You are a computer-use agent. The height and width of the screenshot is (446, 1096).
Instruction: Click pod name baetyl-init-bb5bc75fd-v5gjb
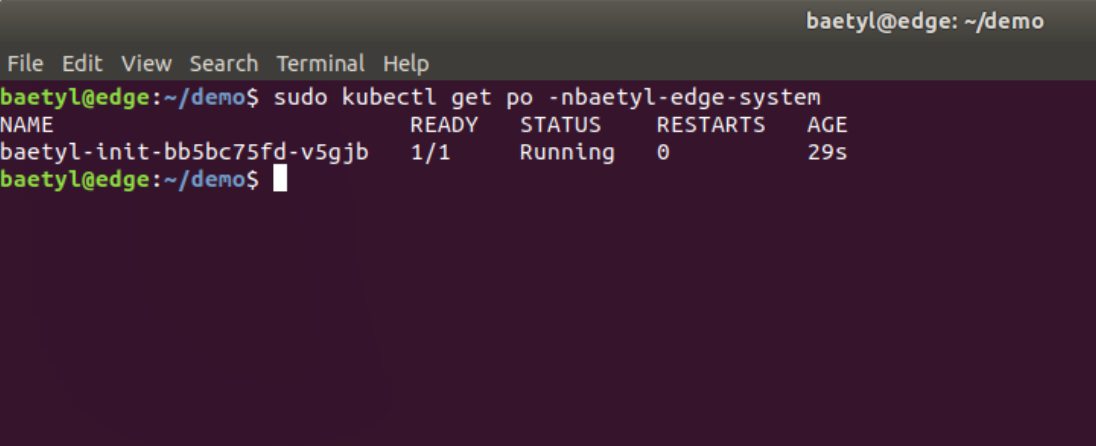click(x=185, y=152)
